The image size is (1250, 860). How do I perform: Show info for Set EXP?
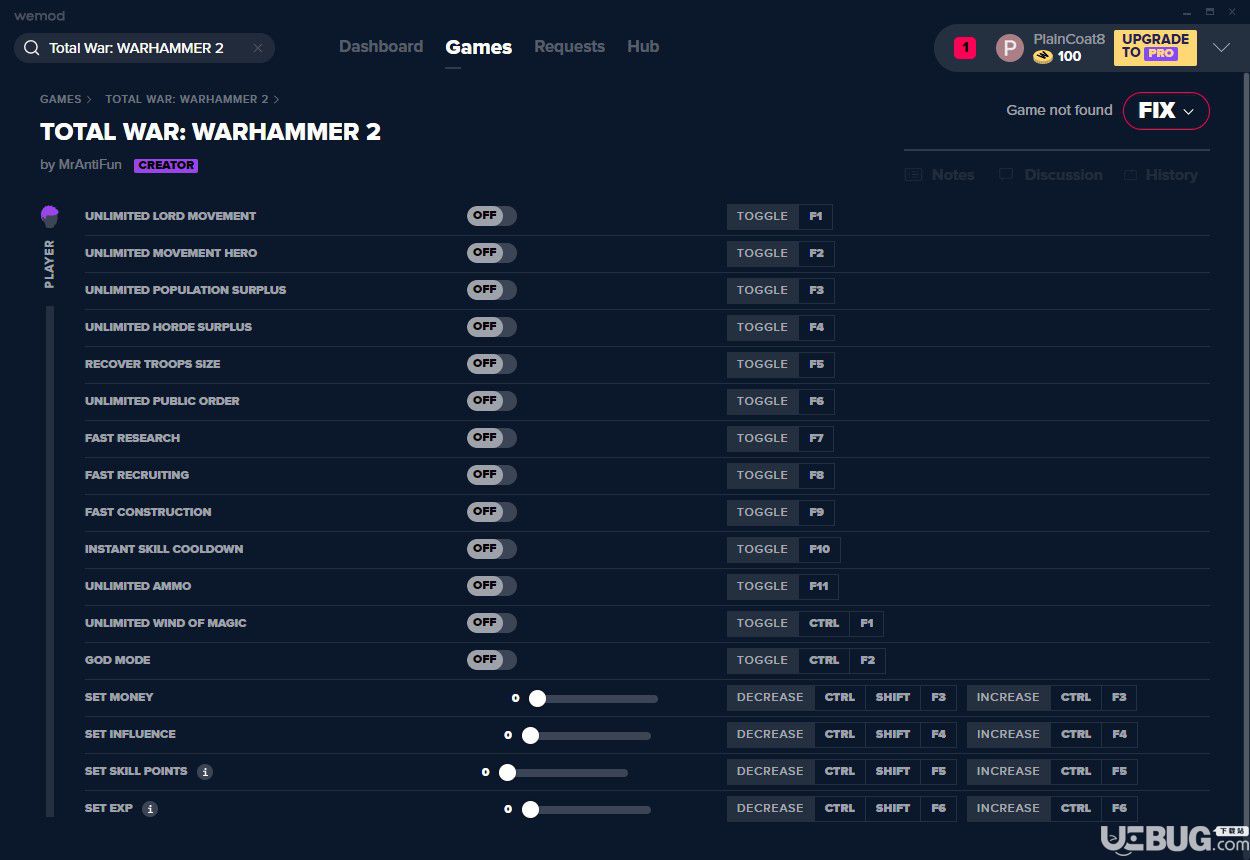pyautogui.click(x=150, y=809)
